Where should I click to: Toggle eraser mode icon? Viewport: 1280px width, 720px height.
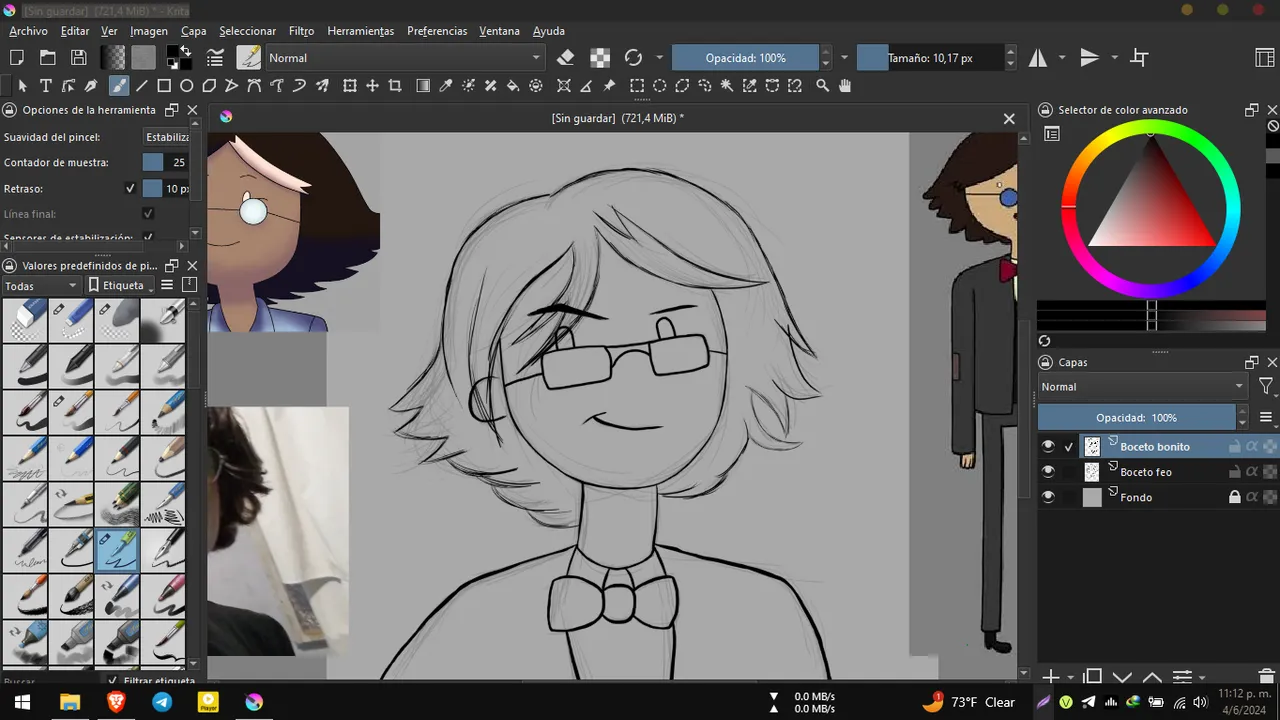click(x=566, y=58)
